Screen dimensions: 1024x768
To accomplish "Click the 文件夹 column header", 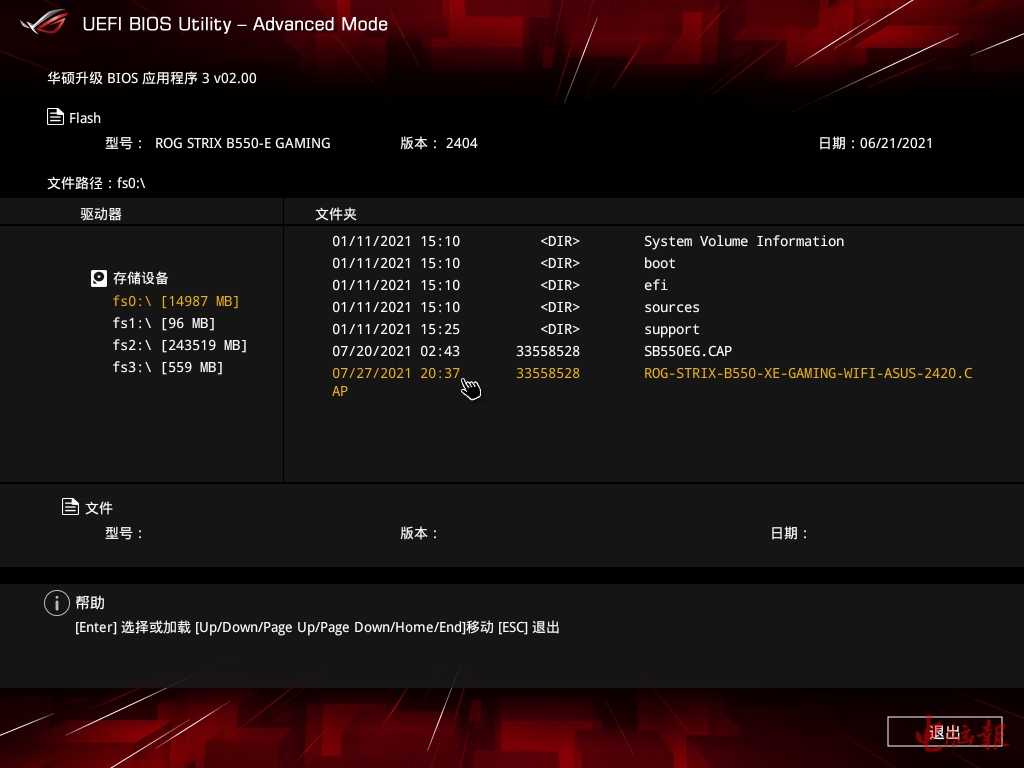I will pyautogui.click(x=336, y=214).
